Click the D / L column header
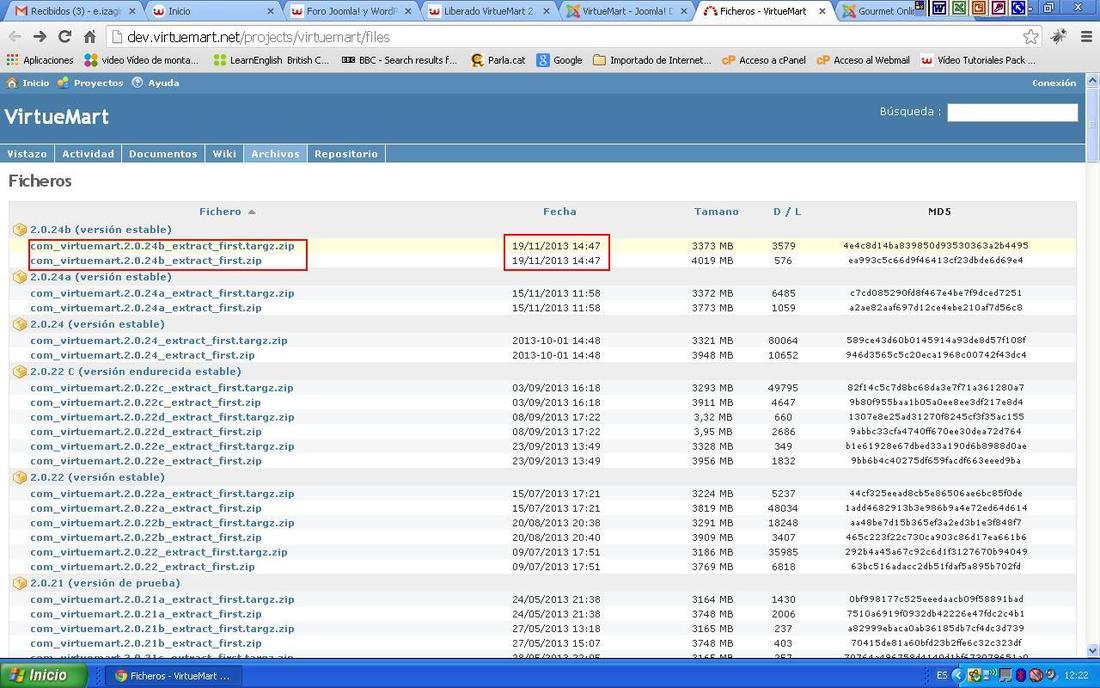 [787, 211]
